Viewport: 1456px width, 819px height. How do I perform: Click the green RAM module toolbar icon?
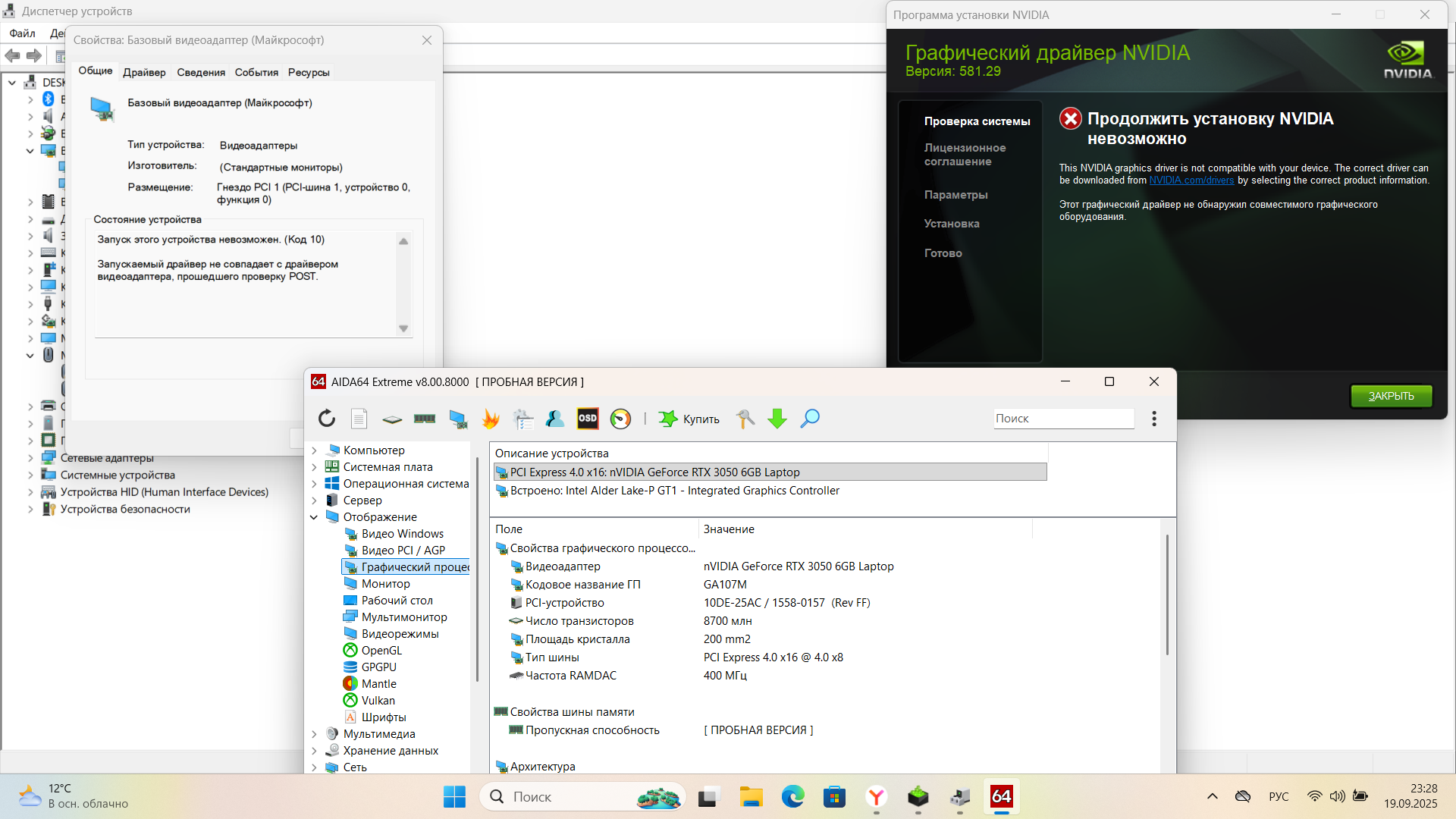pyautogui.click(x=425, y=419)
